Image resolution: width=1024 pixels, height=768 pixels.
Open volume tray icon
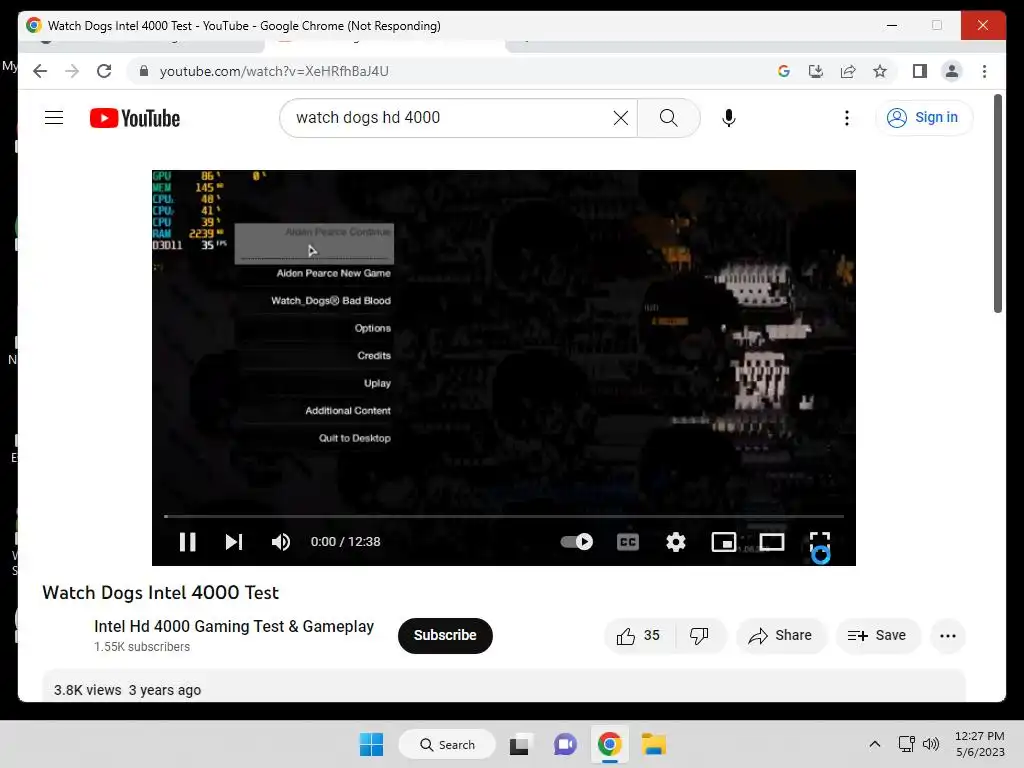(931, 744)
